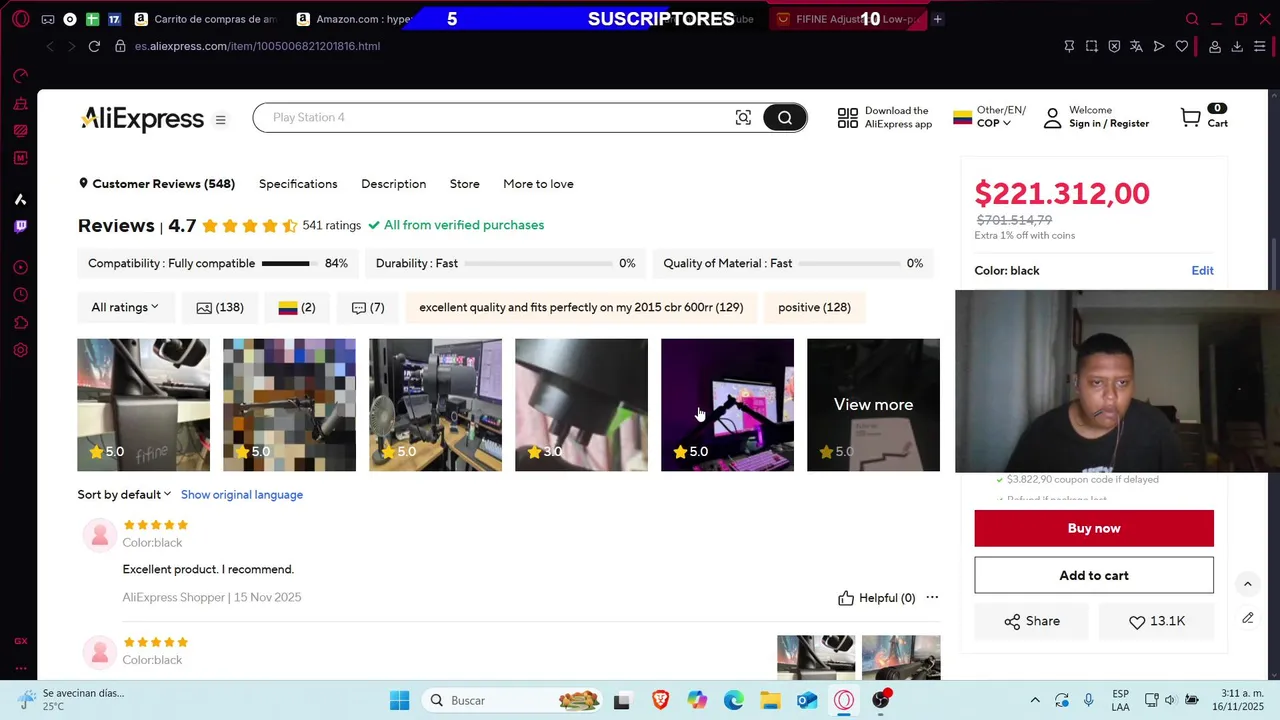
Task: Open Brave browser from taskbar
Action: tap(660, 700)
